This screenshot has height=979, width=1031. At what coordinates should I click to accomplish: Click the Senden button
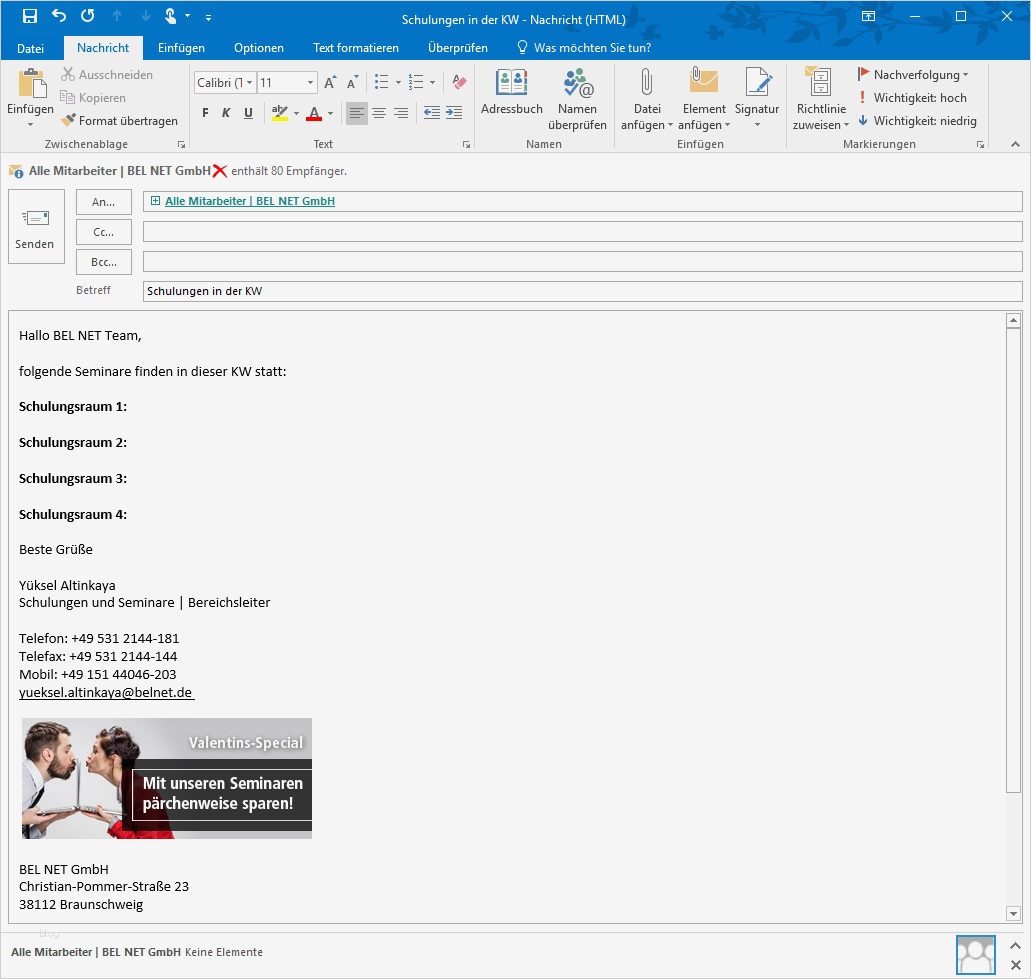(x=36, y=226)
